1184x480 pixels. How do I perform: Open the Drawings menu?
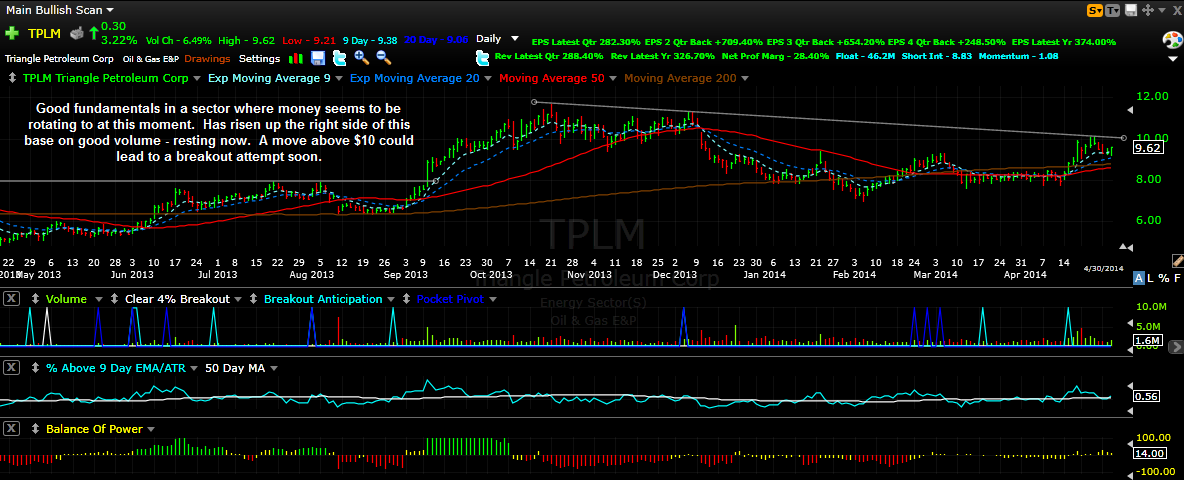point(207,58)
